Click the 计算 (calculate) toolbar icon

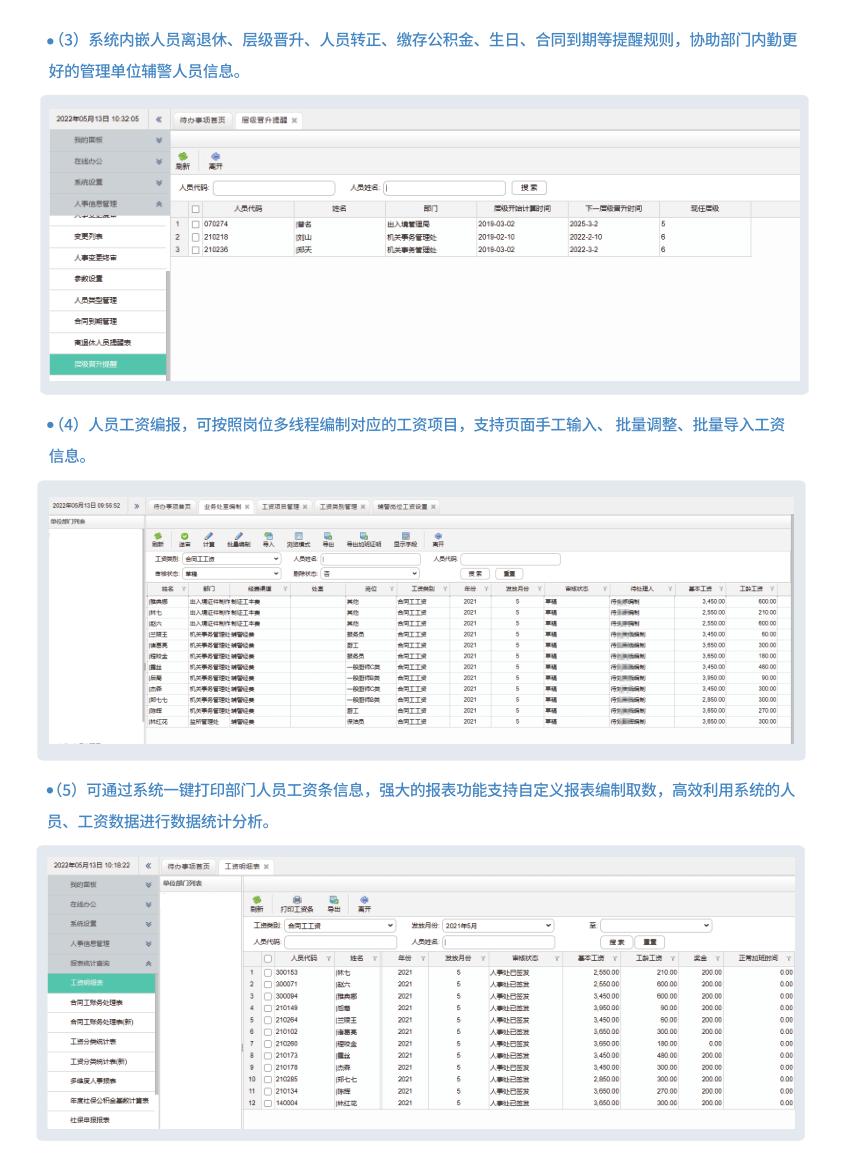point(209,539)
